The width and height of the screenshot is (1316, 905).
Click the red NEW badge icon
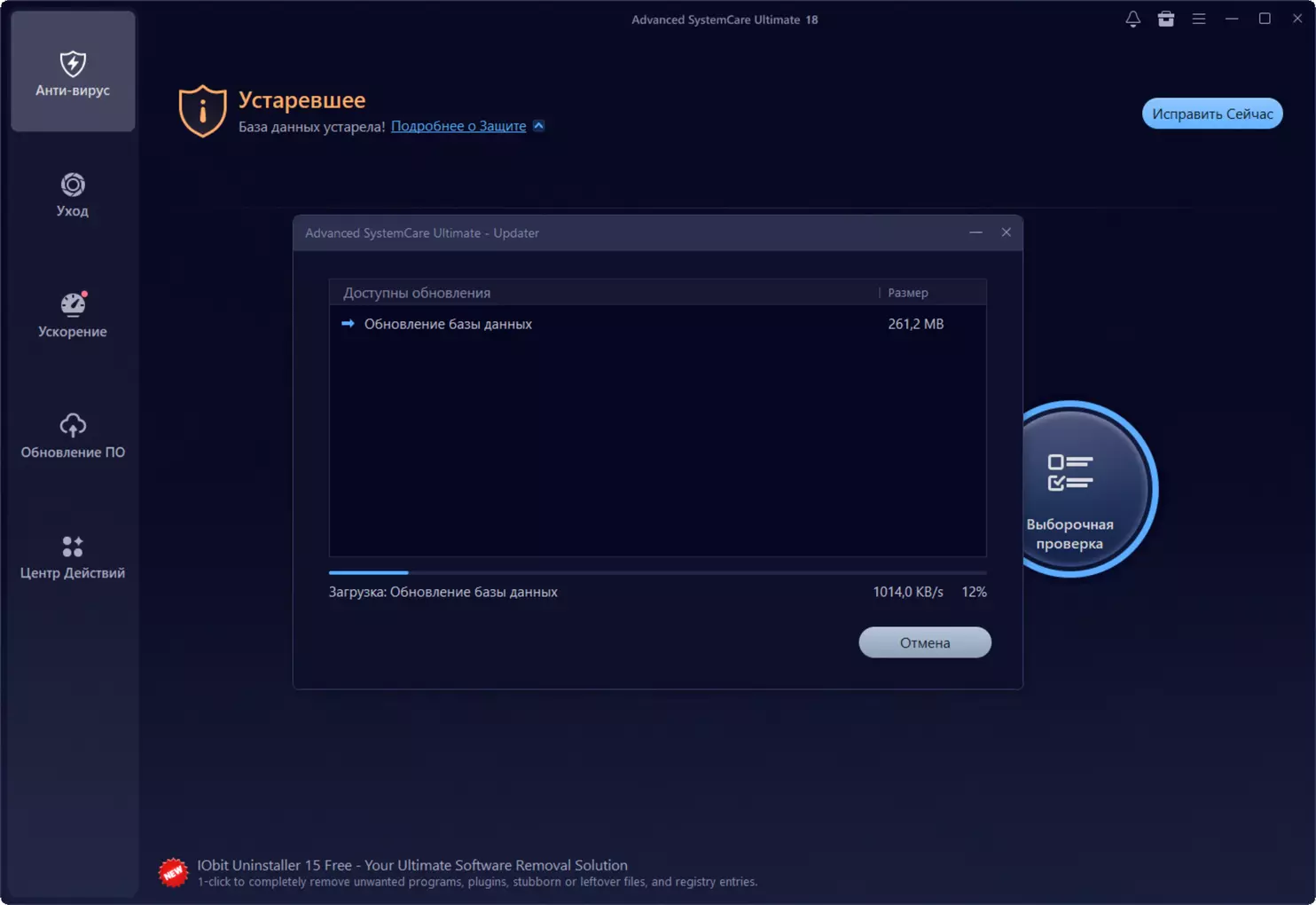click(x=173, y=873)
